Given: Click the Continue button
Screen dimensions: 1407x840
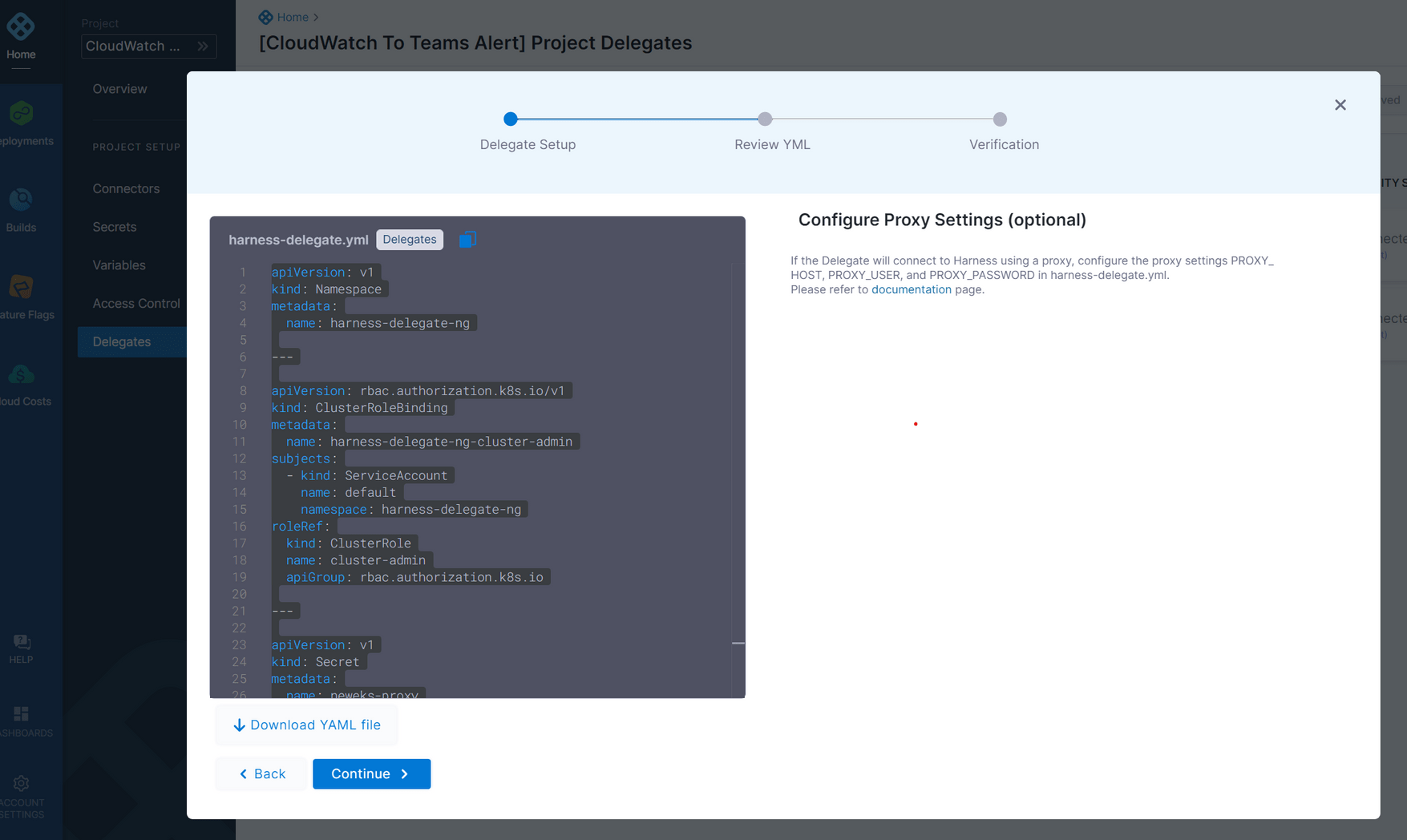Looking at the screenshot, I should tap(371, 773).
